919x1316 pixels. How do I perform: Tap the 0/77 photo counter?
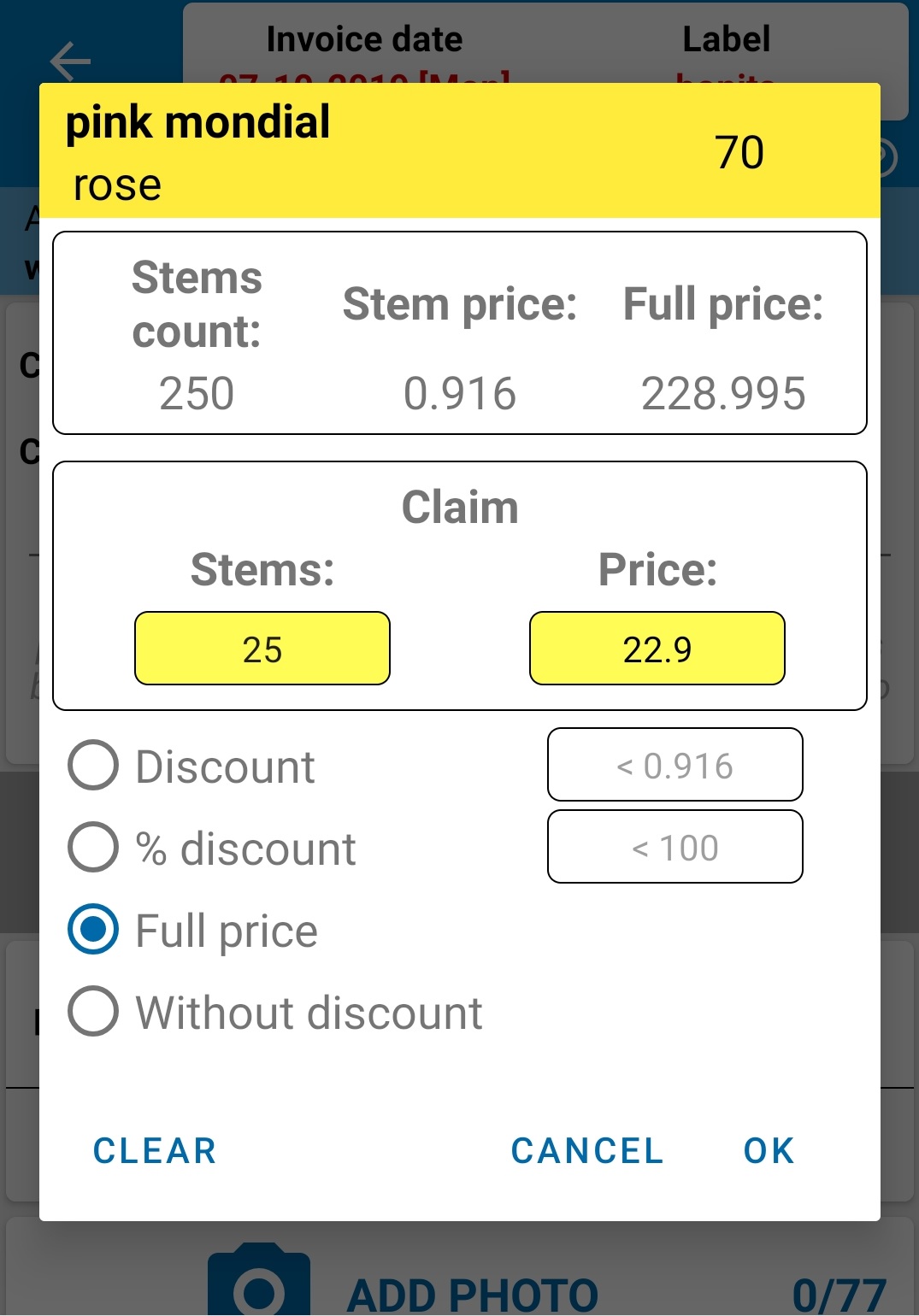pos(839,1294)
